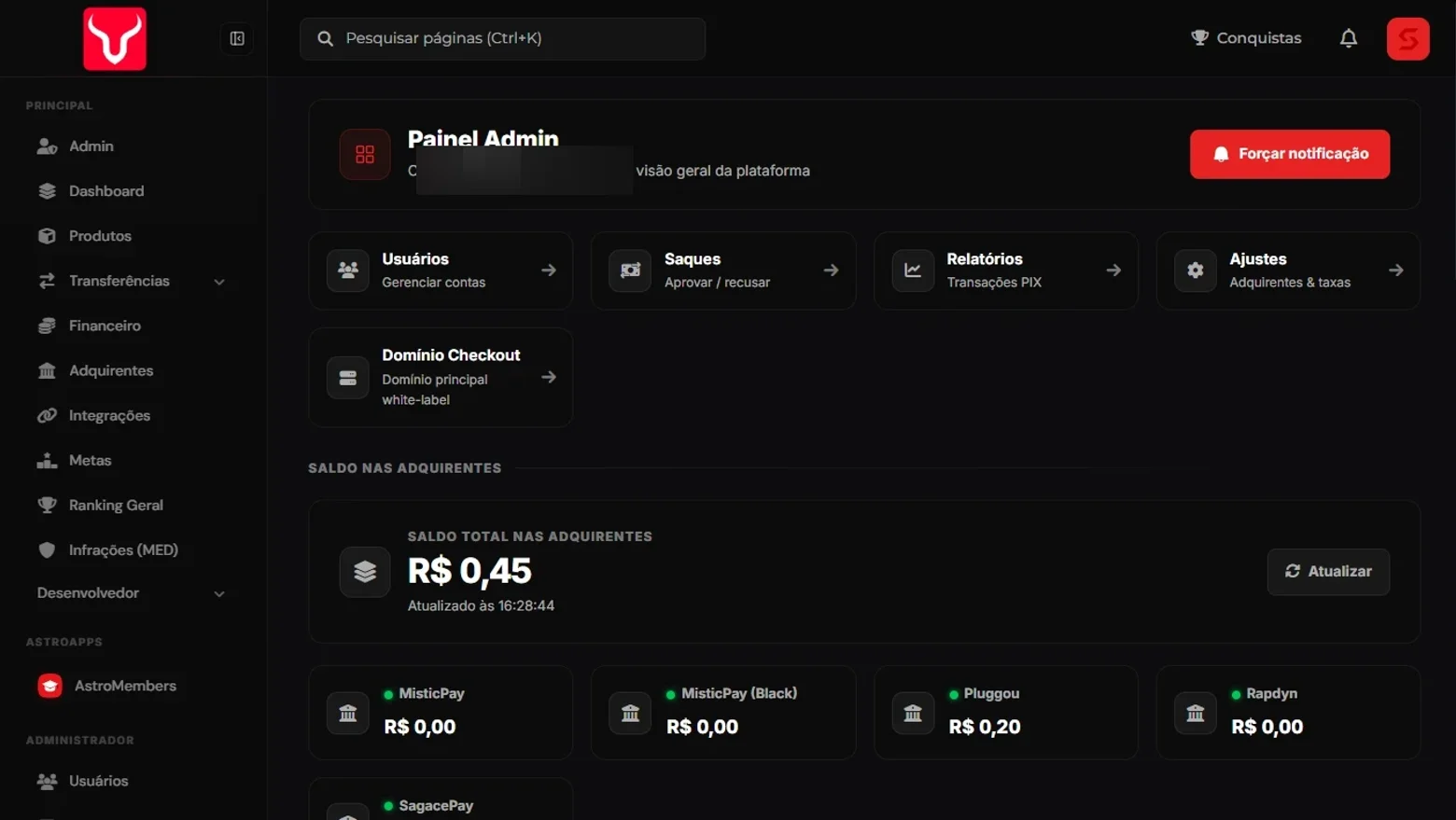The height and width of the screenshot is (820, 1456).
Task: Open the Usuários card arrow
Action: point(549,271)
